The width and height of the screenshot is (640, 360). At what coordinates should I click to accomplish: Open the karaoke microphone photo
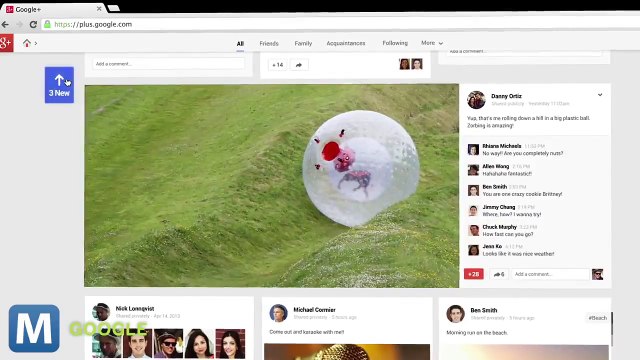pos(347,352)
